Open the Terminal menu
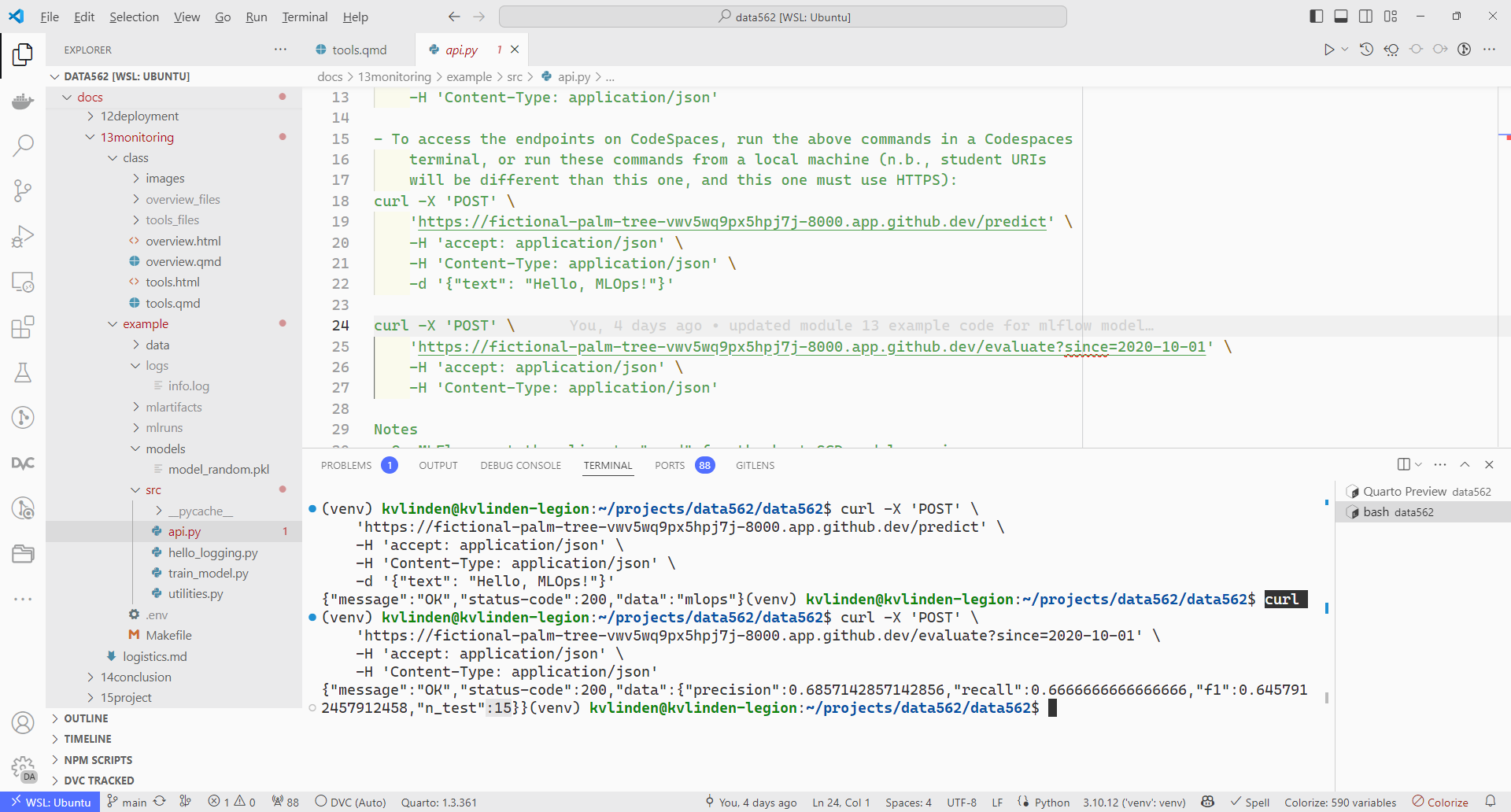1511x812 pixels. (305, 17)
